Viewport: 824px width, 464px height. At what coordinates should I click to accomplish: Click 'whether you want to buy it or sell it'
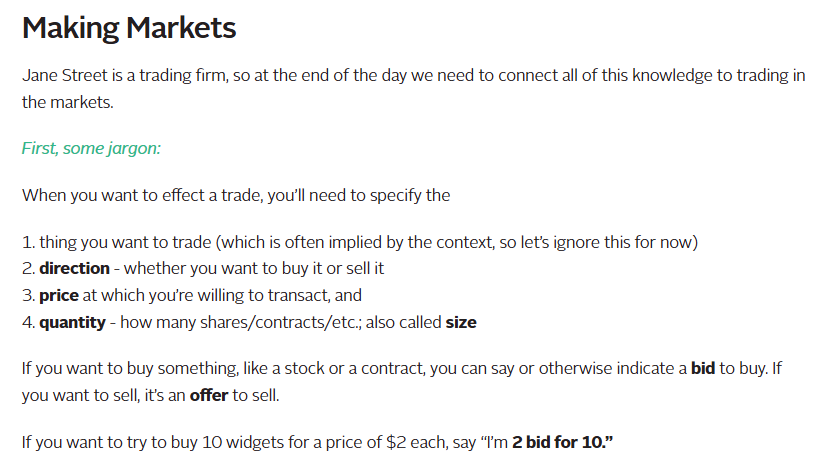coord(254,269)
